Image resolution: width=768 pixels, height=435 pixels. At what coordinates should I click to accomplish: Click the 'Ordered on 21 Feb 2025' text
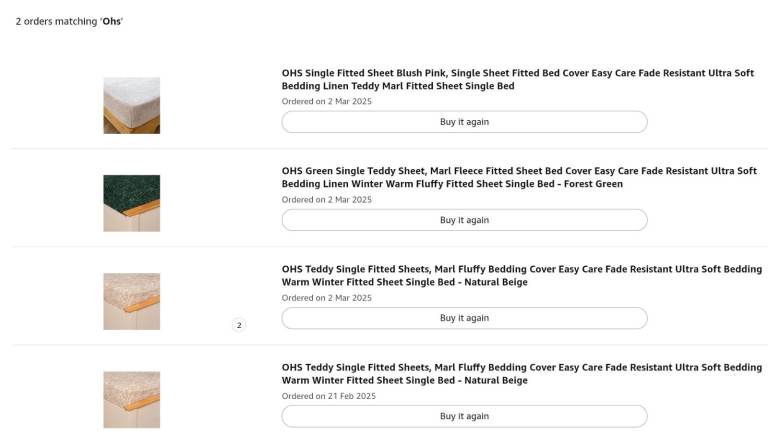pyautogui.click(x=329, y=396)
